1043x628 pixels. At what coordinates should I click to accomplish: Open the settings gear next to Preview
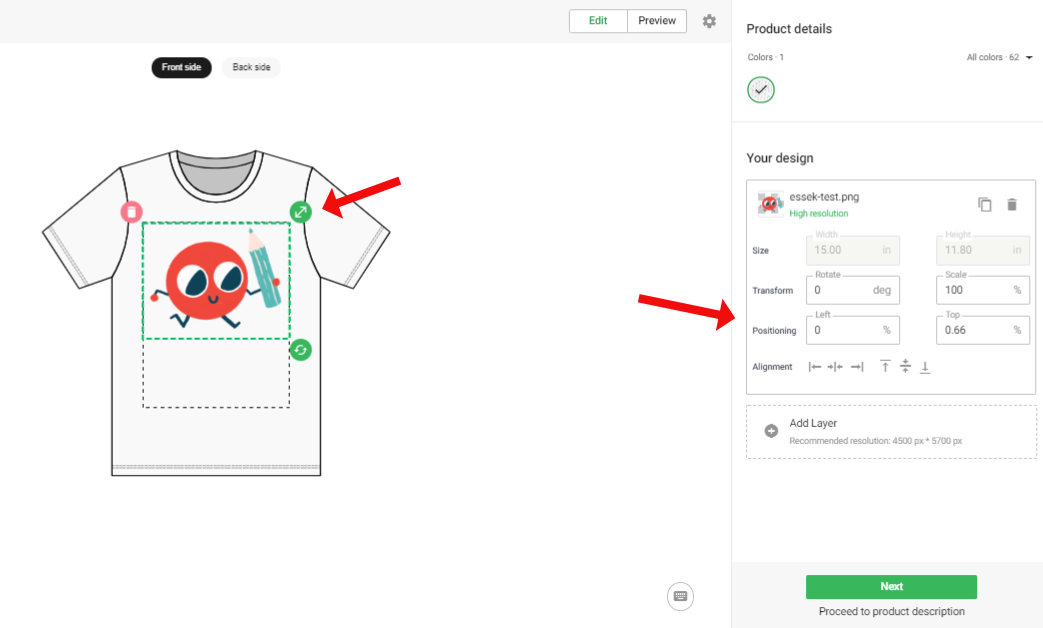(x=709, y=21)
